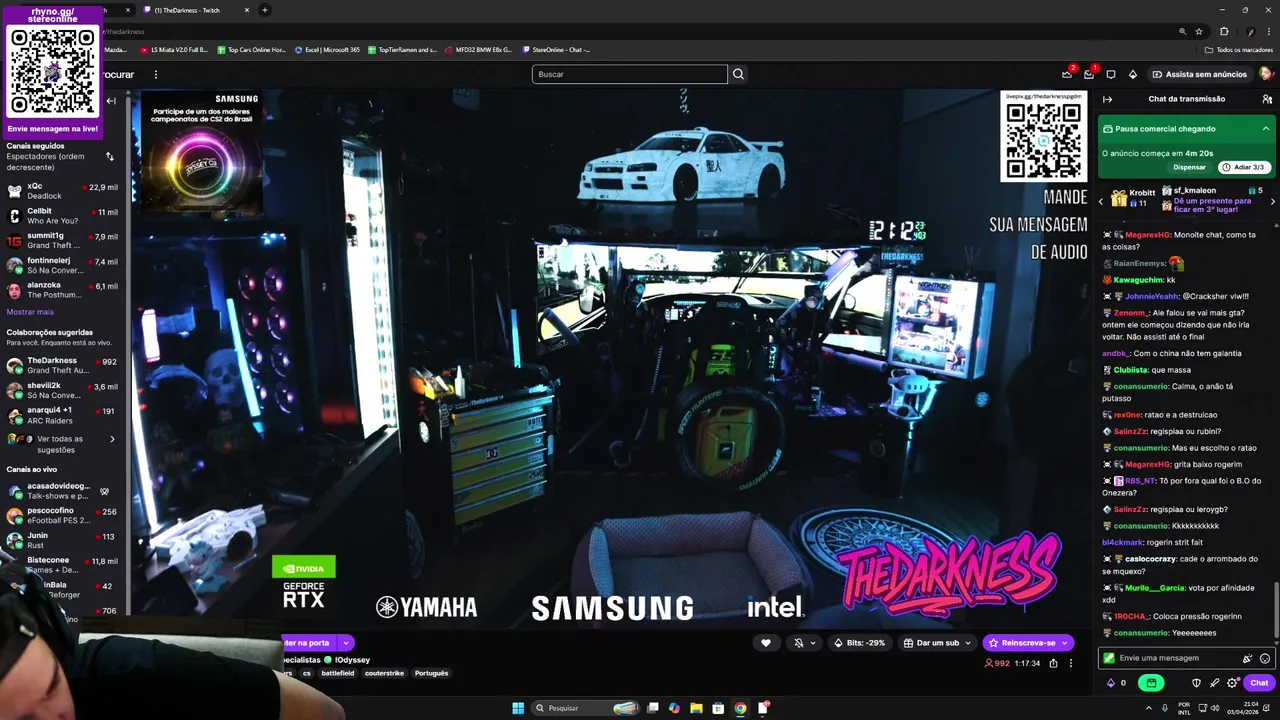Collapse the Pausa comercial chegando banner
Viewport: 1280px width, 720px height.
pos(1265,129)
